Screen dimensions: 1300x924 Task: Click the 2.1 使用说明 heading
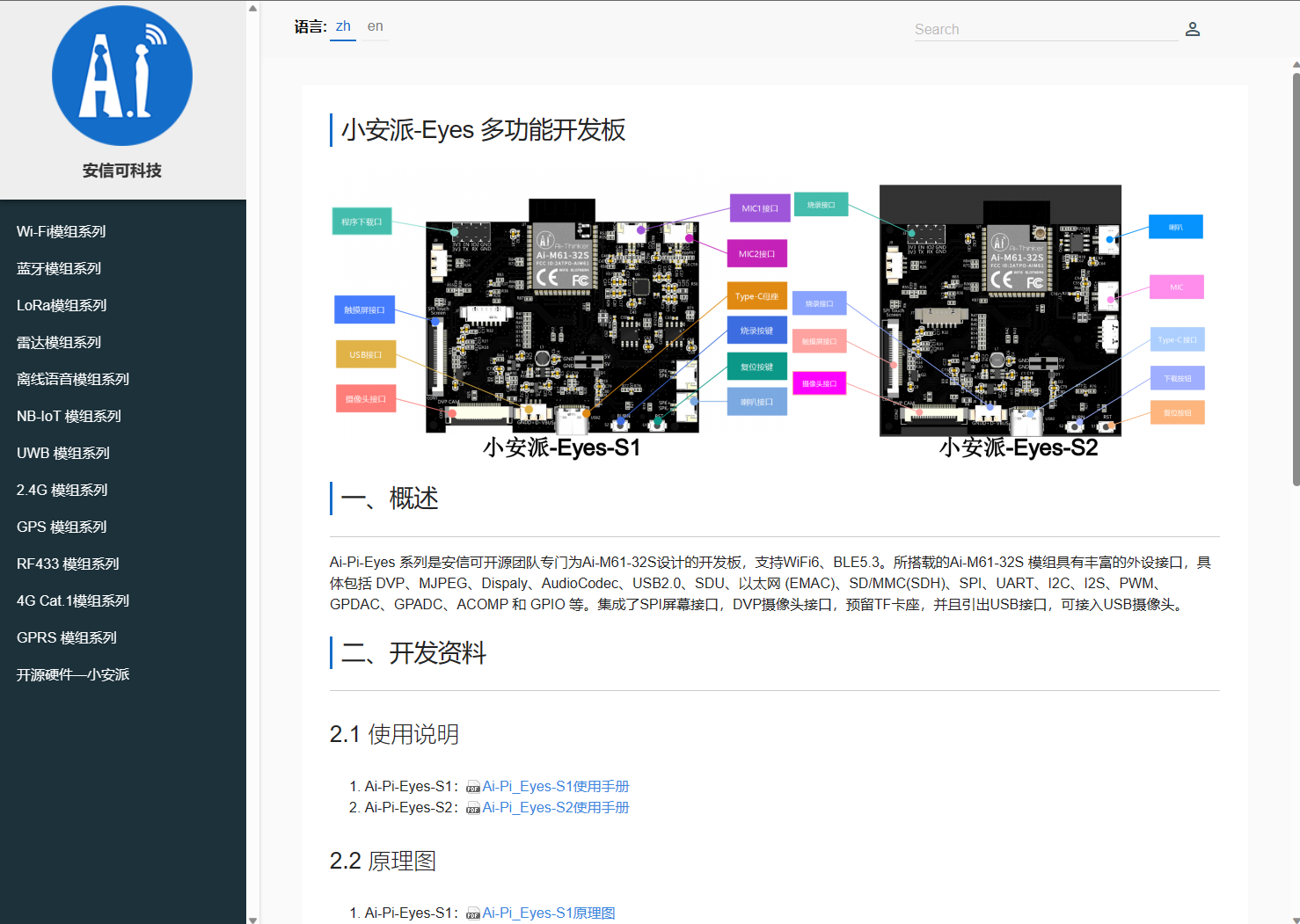[x=394, y=734]
